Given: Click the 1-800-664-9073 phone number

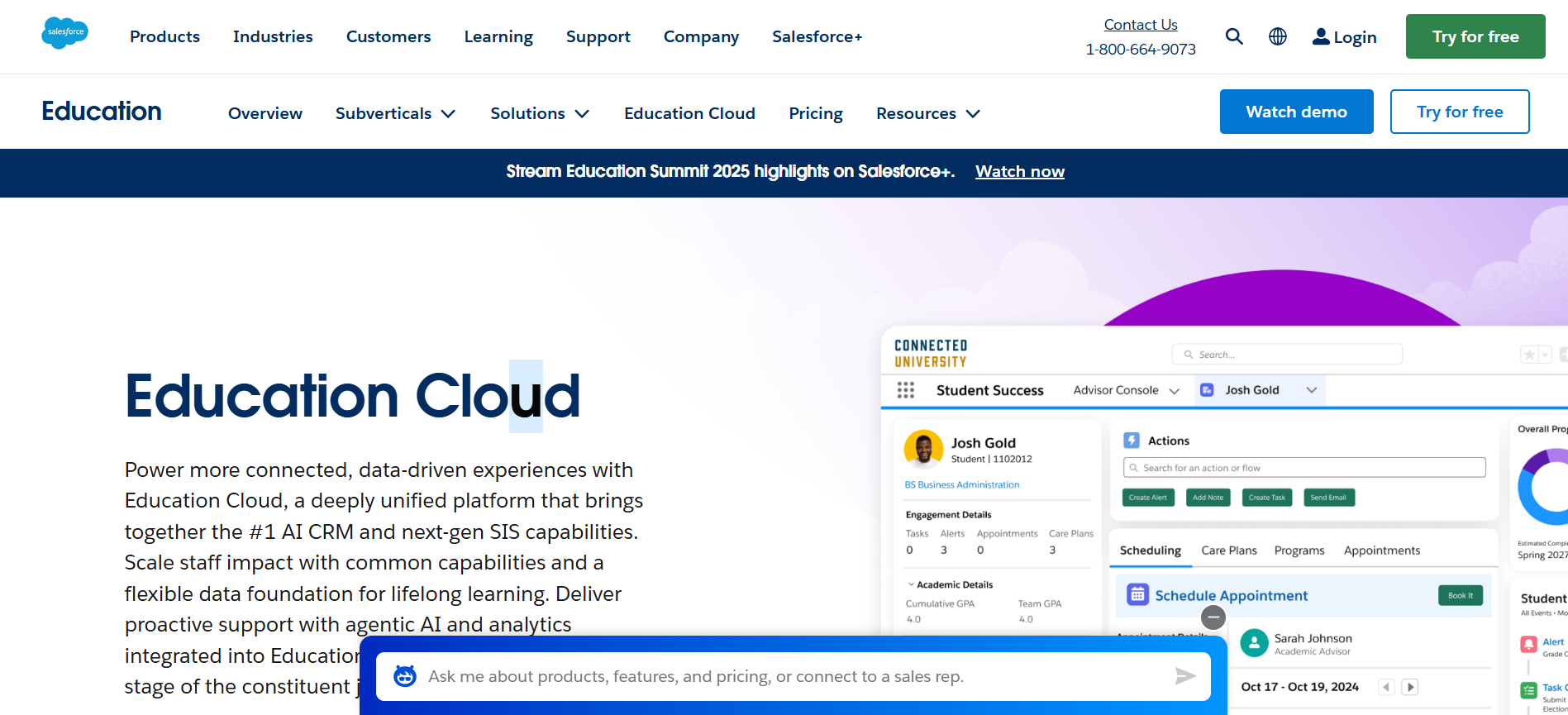Looking at the screenshot, I should (1141, 50).
